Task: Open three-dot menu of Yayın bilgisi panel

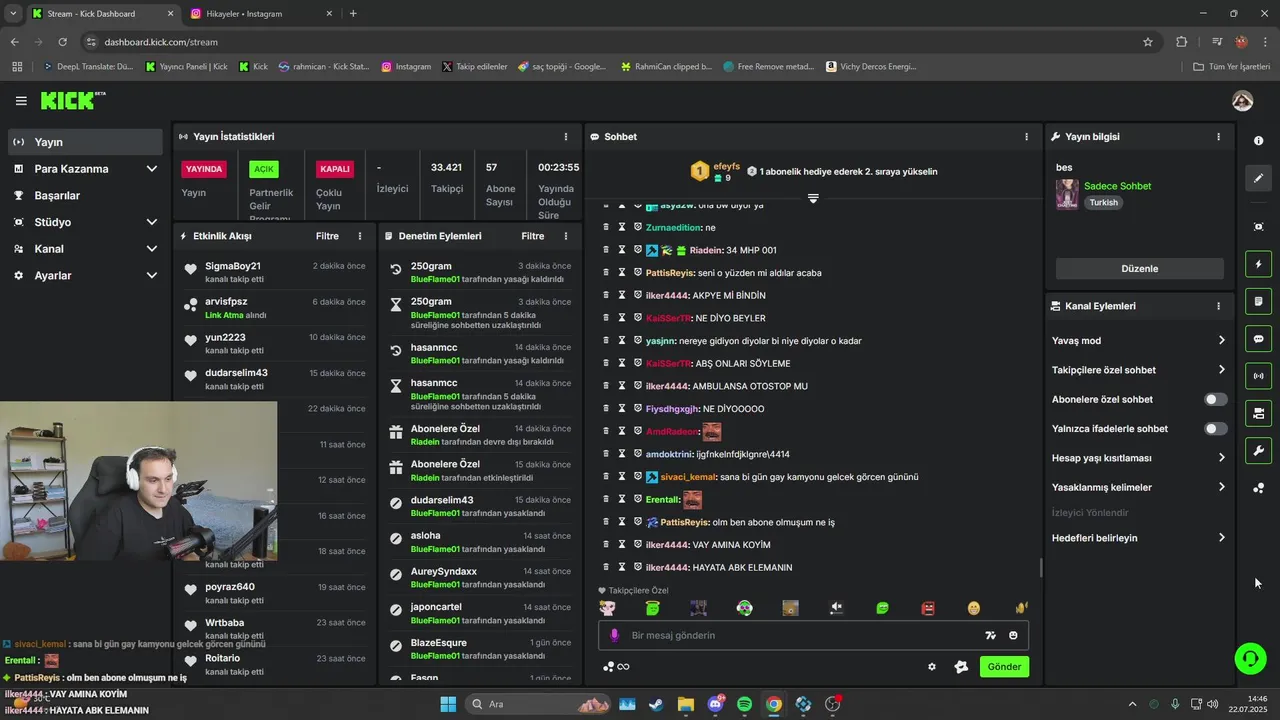Action: tap(1218, 137)
